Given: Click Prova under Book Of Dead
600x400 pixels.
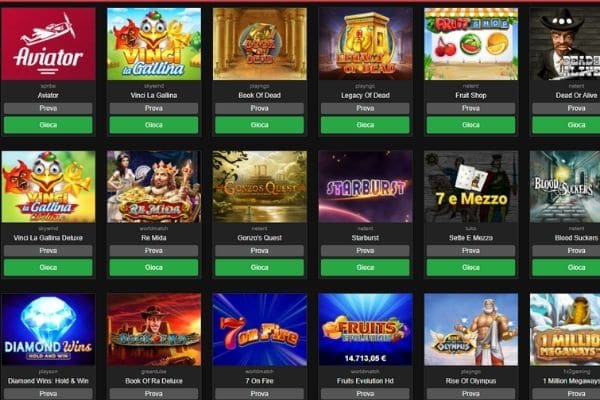Looking at the screenshot, I should click(x=259, y=108).
